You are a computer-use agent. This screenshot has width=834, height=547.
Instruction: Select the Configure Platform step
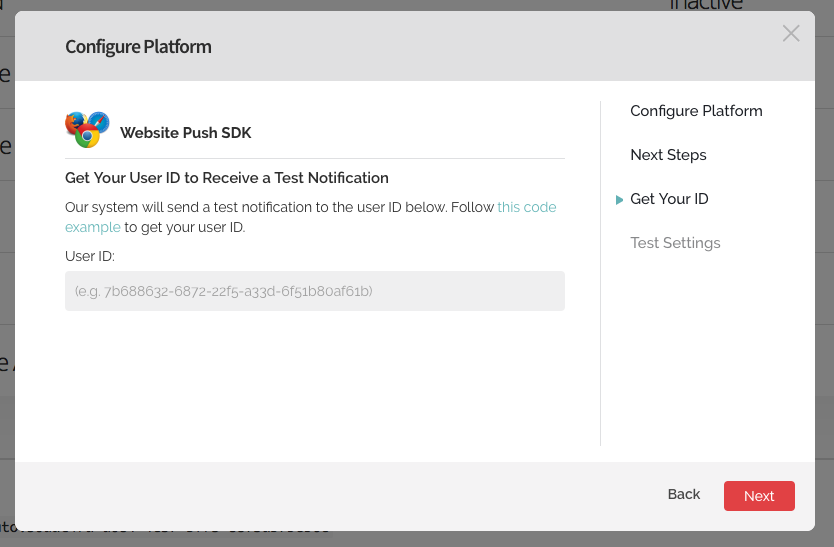tap(696, 111)
